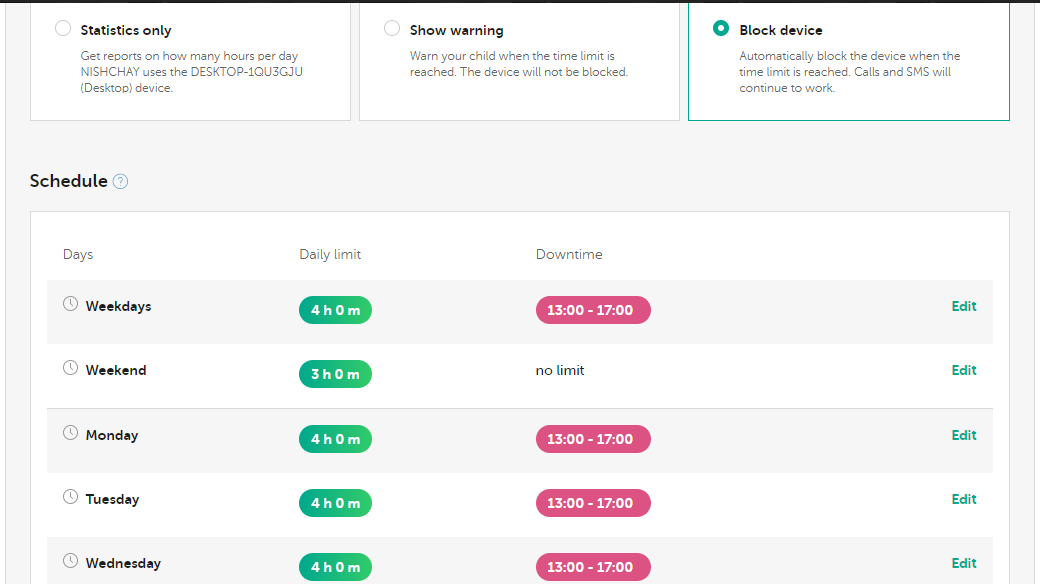This screenshot has width=1040, height=584.
Task: Click the clock icon beside Monday
Action: (x=70, y=433)
